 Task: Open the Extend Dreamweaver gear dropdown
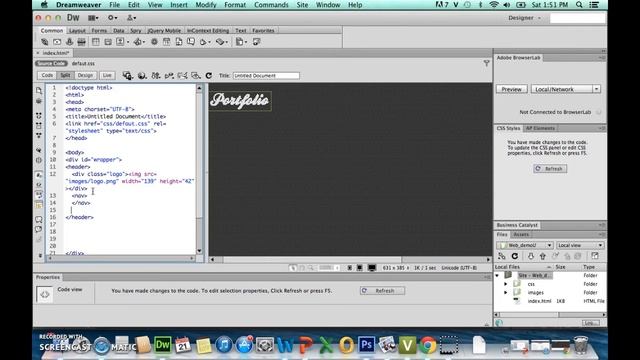pyautogui.click(x=113, y=18)
